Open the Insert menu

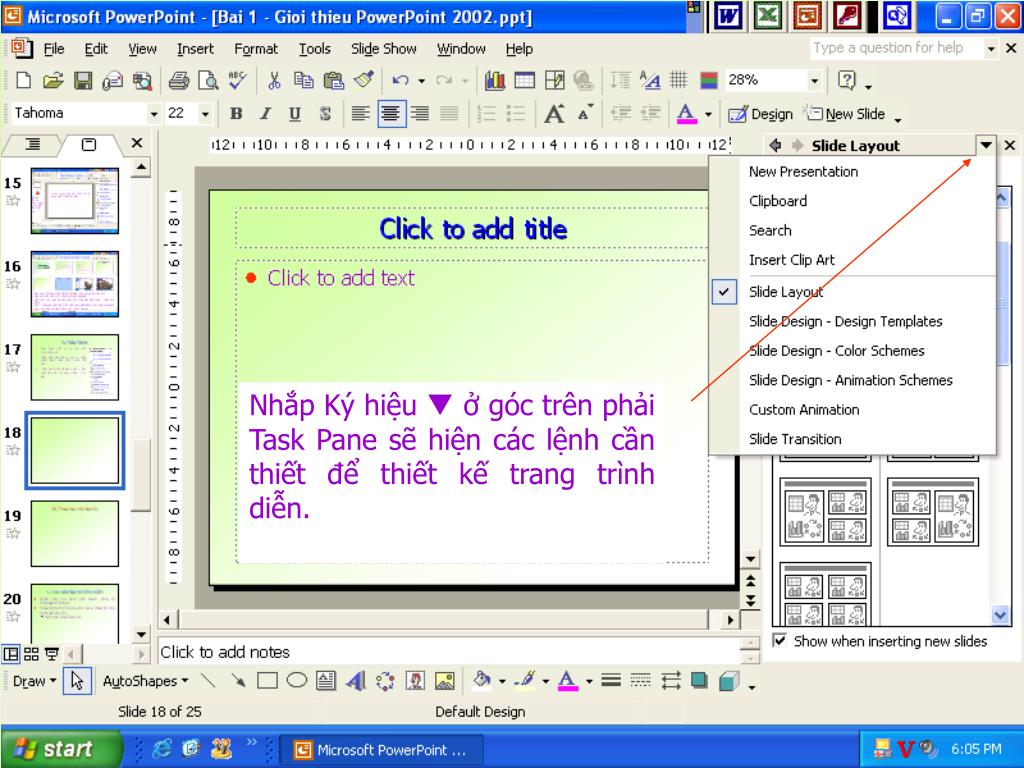pyautogui.click(x=195, y=49)
